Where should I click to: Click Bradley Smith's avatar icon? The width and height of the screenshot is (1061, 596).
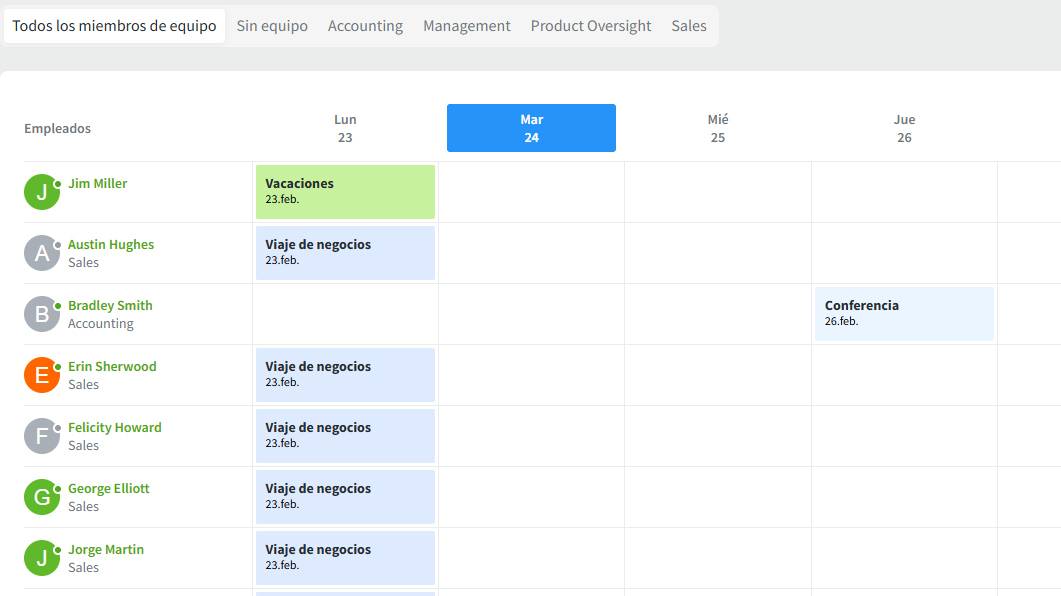tap(42, 314)
